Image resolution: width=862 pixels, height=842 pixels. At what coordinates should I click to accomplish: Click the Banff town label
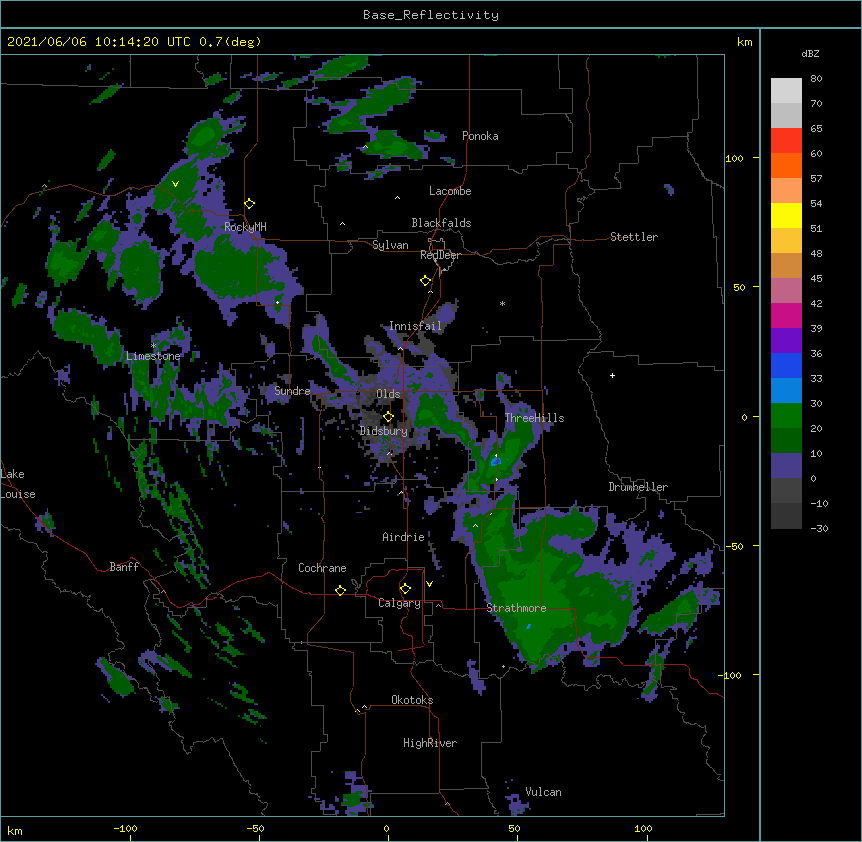click(124, 567)
